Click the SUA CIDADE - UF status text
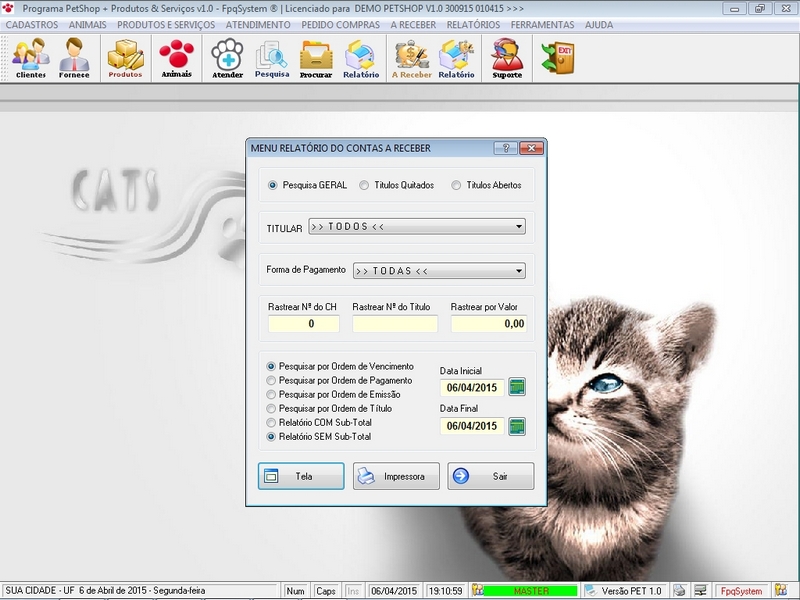Image resolution: width=800 pixels, height=600 pixels. [105, 590]
